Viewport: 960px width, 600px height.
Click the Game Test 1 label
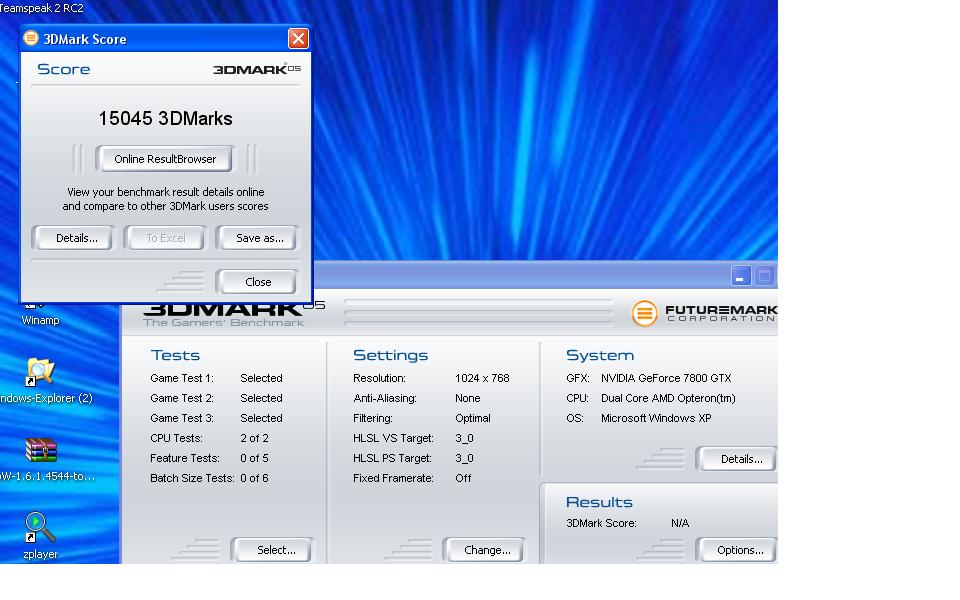click(x=181, y=378)
